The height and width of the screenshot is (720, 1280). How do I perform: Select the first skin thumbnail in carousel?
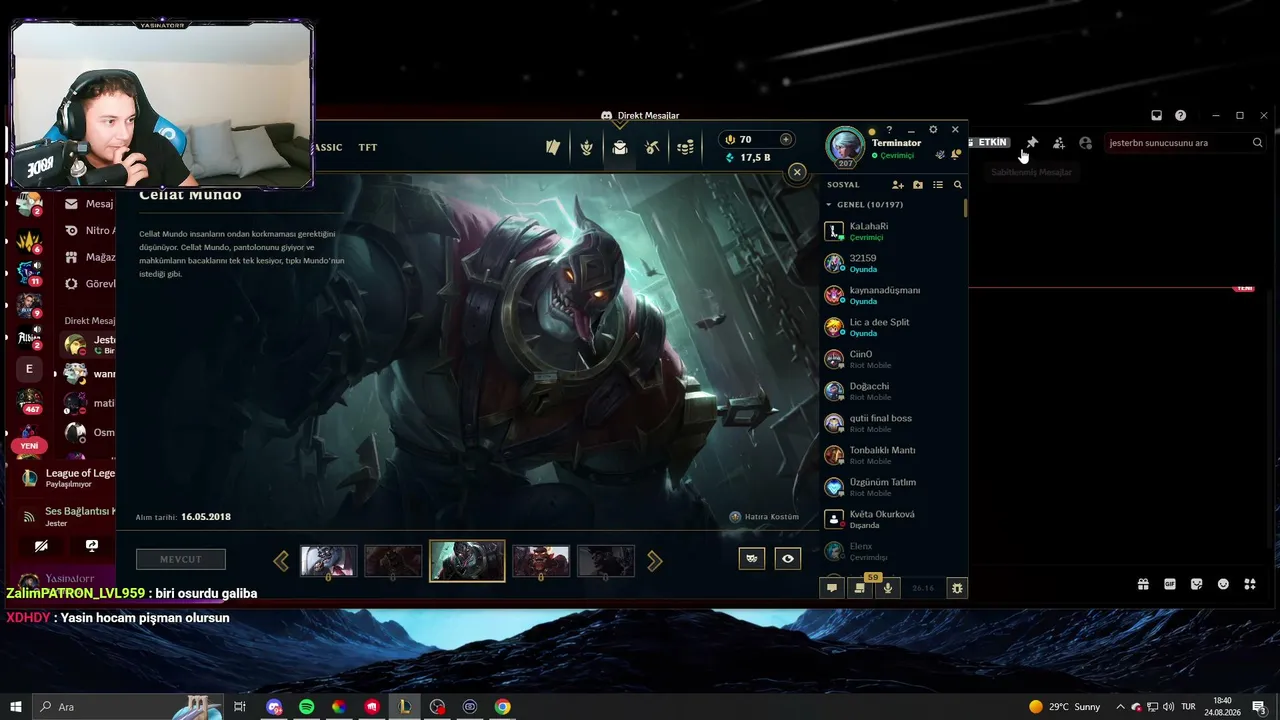coord(329,561)
